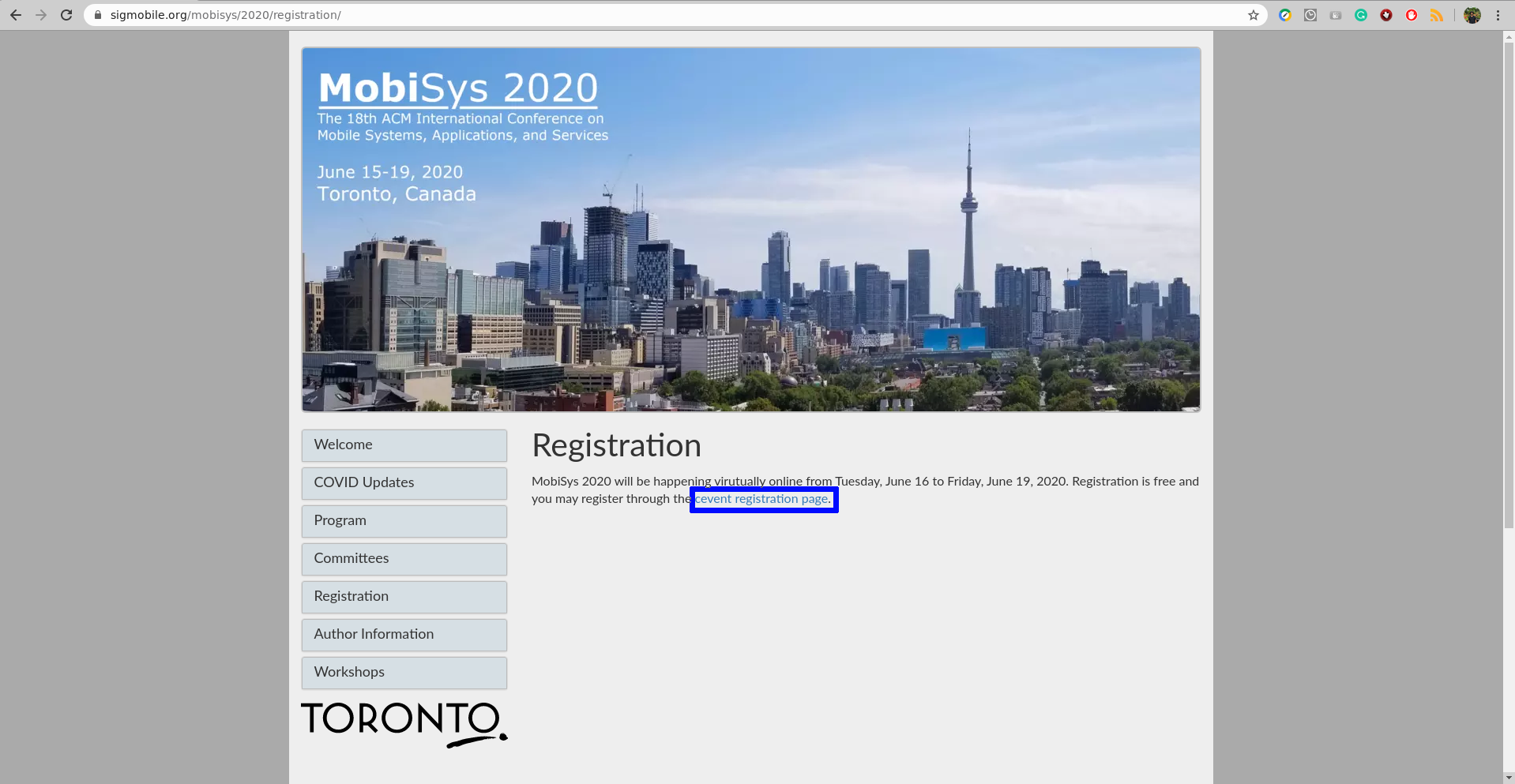This screenshot has height=784, width=1515.
Task: Go to COVID Updates in sidebar
Action: [404, 483]
